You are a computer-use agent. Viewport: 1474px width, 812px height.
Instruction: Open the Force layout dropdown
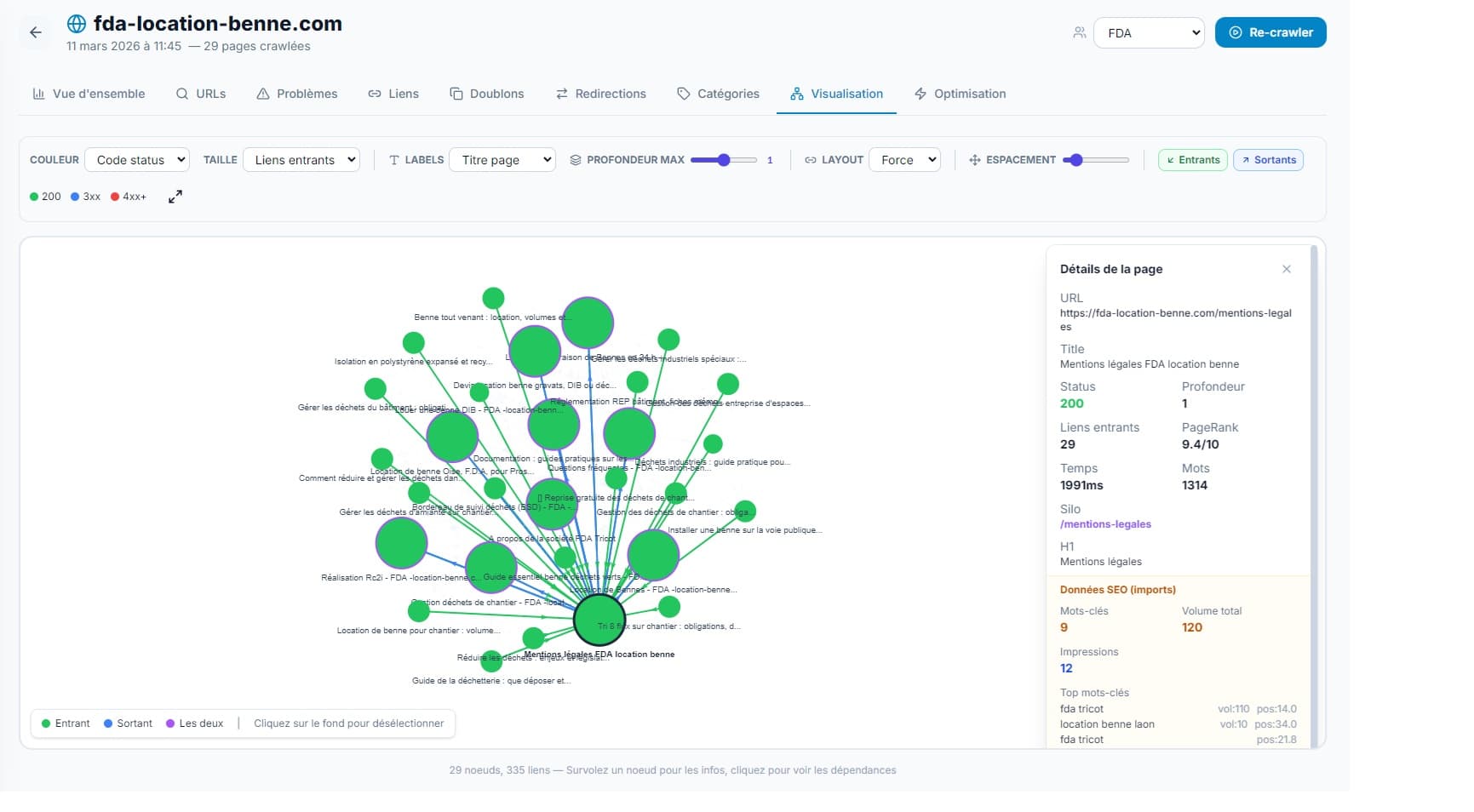905,159
